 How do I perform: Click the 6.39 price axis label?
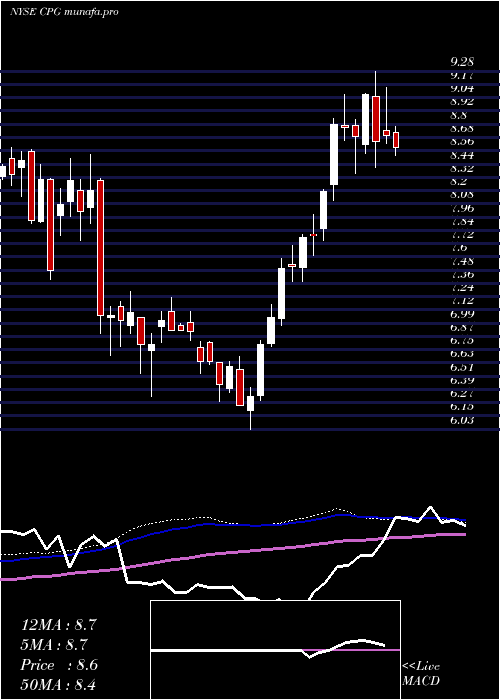pyautogui.click(x=462, y=380)
